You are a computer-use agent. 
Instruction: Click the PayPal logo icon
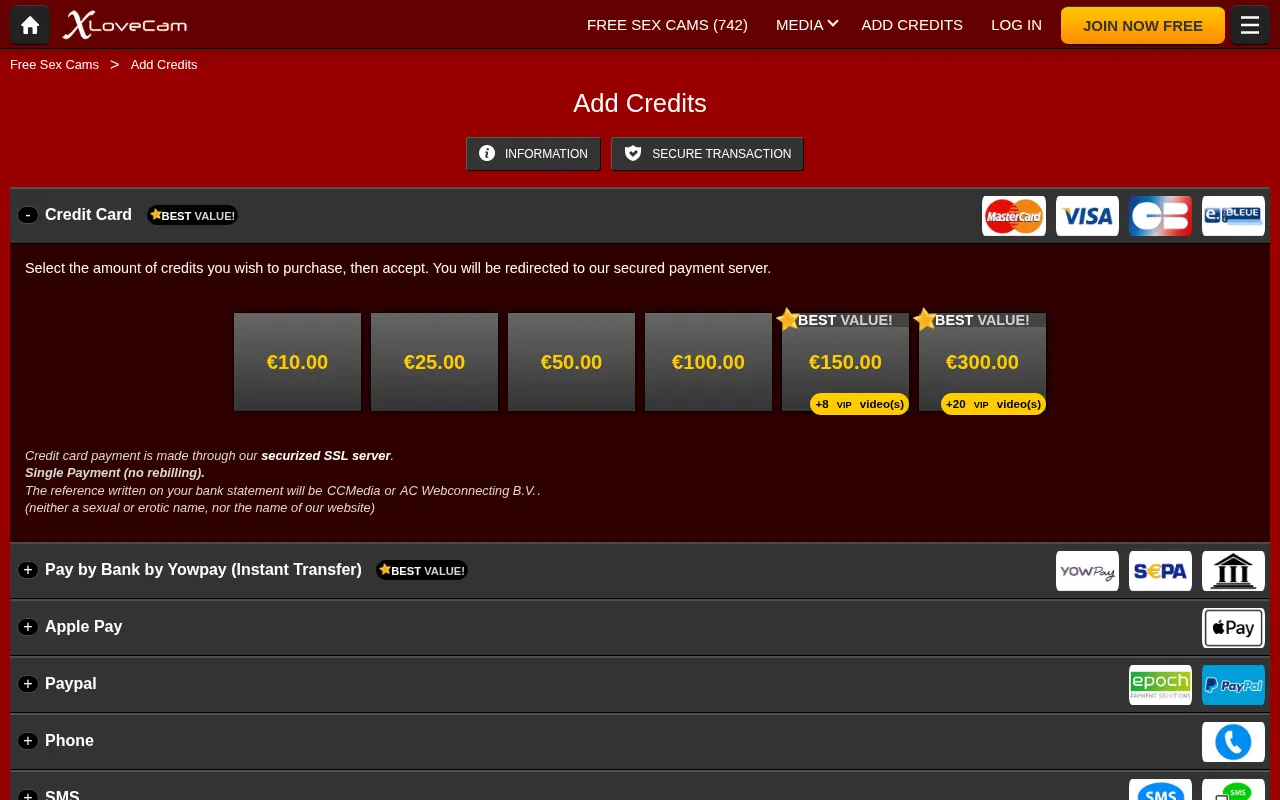(x=1233, y=685)
